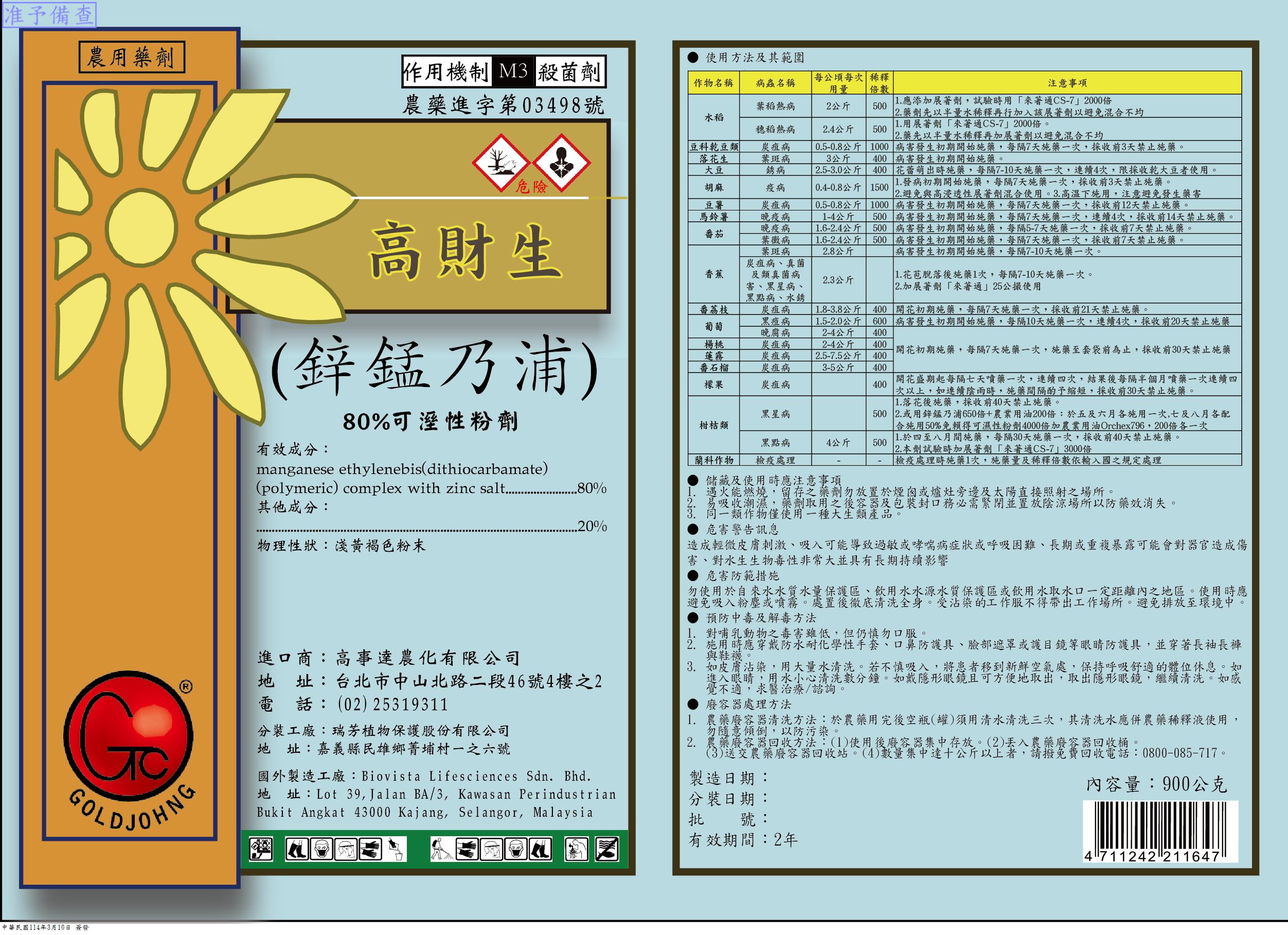Click the 作物名稱 column header
The height and width of the screenshot is (935, 1288).
click(714, 83)
